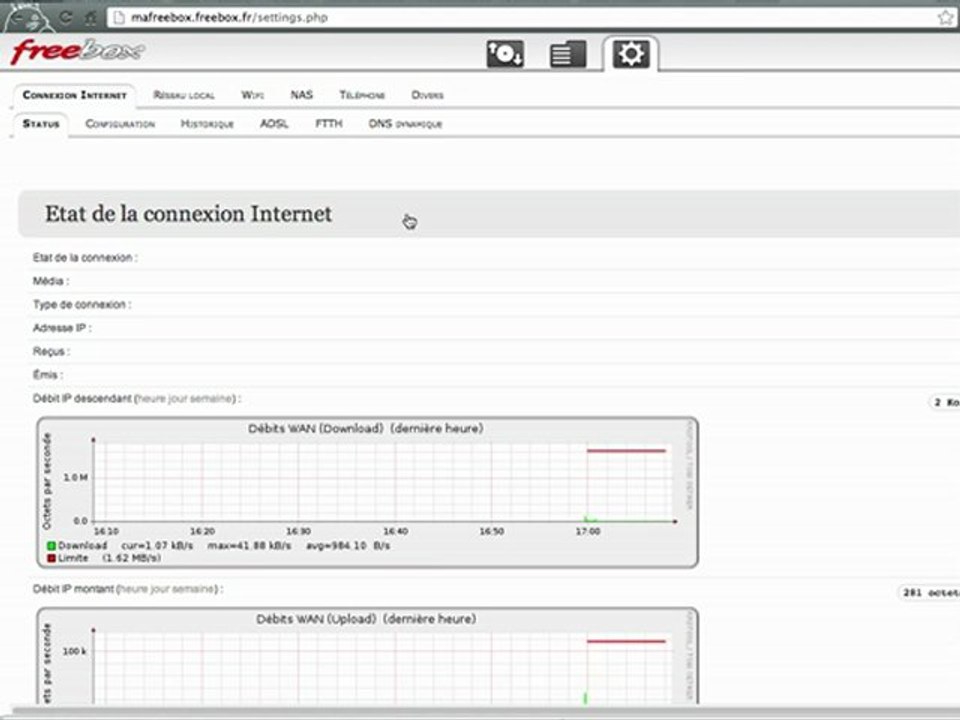Viewport: 960px width, 720px height.
Task: Click the 'Émis :' label
Action: click(x=48, y=375)
